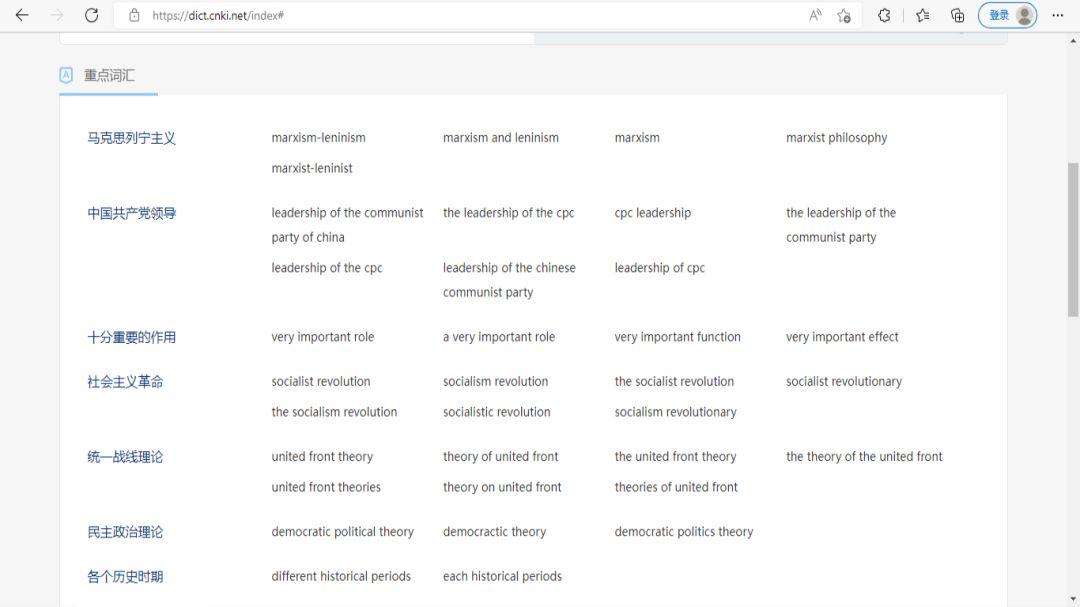Click the address bar URL field
This screenshot has width=1080, height=607.
coord(450,15)
